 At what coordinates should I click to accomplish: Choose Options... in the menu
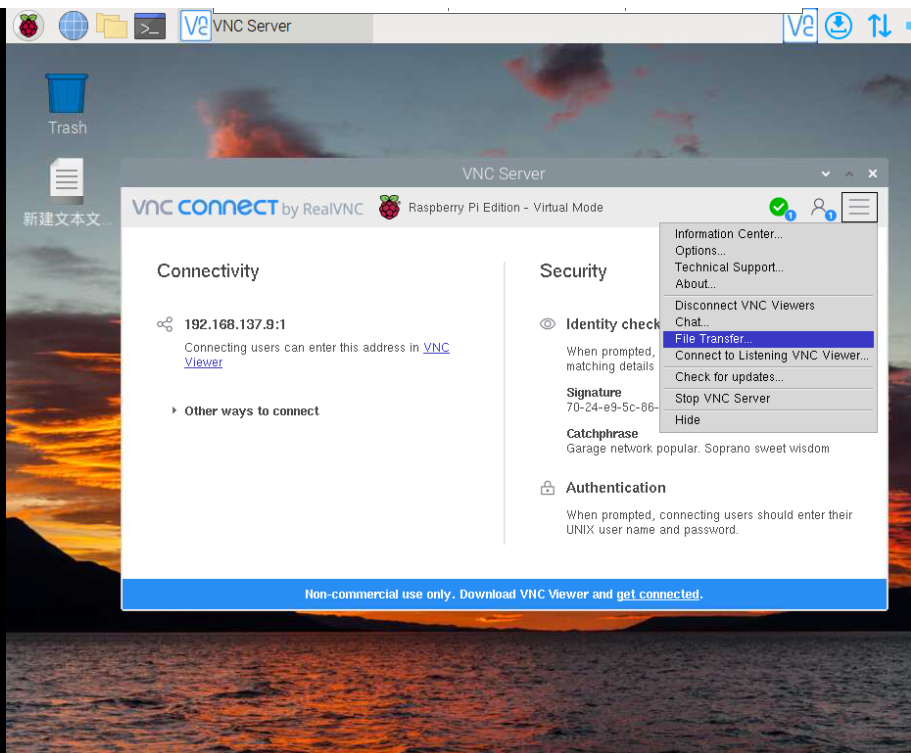[768, 250]
